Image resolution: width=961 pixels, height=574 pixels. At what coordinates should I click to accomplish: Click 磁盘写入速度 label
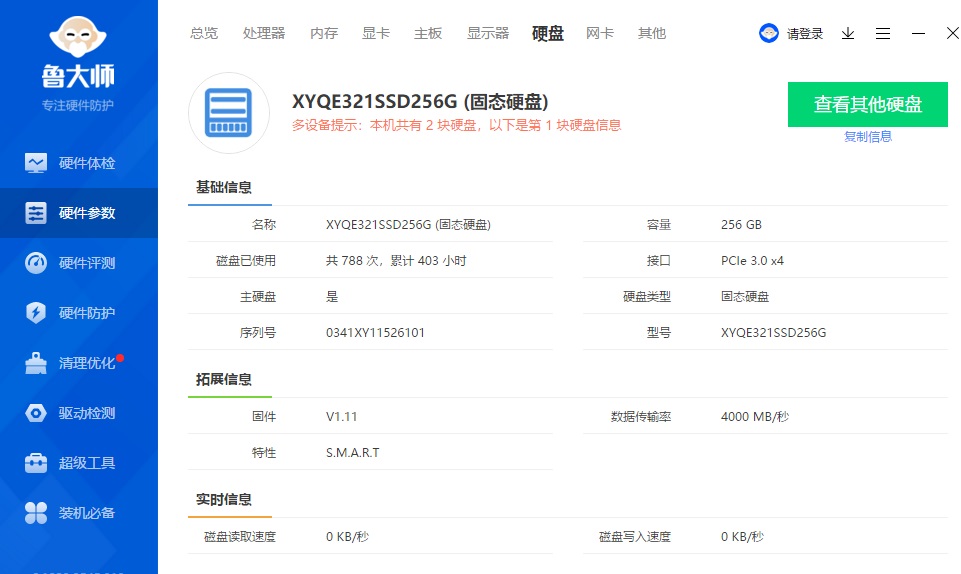tap(635, 537)
